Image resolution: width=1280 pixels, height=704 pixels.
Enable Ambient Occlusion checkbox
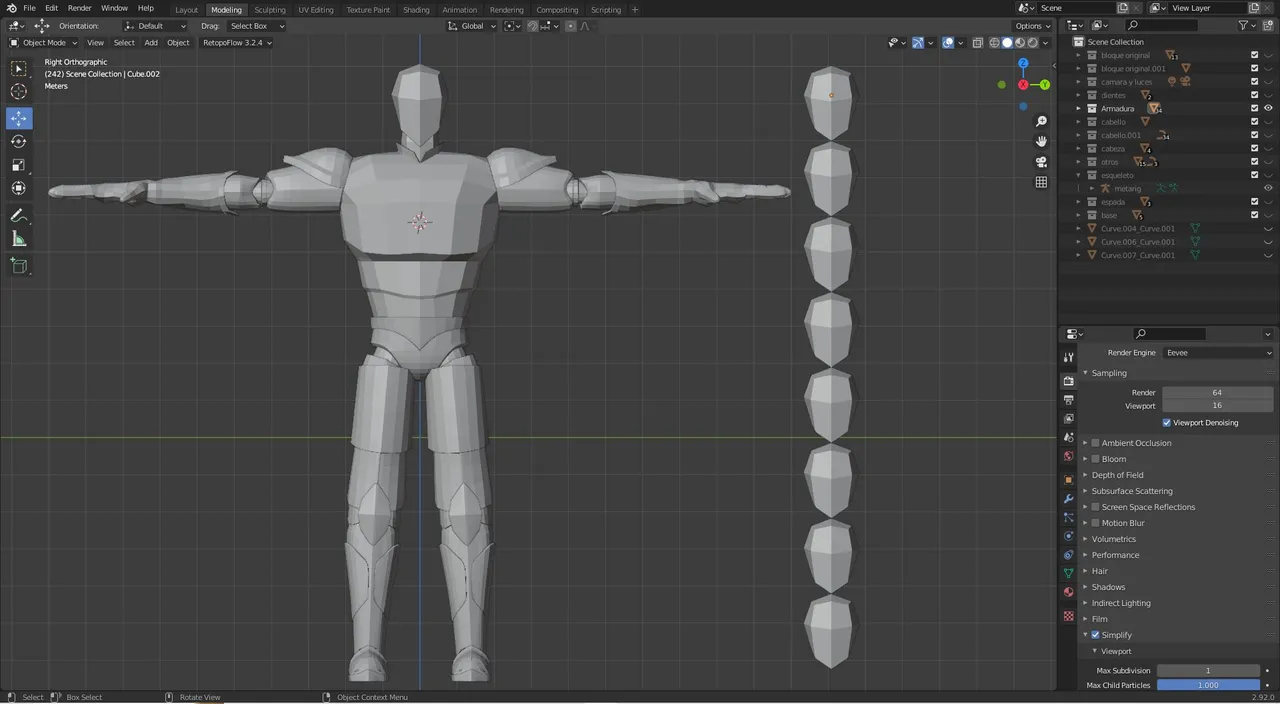coord(1096,443)
